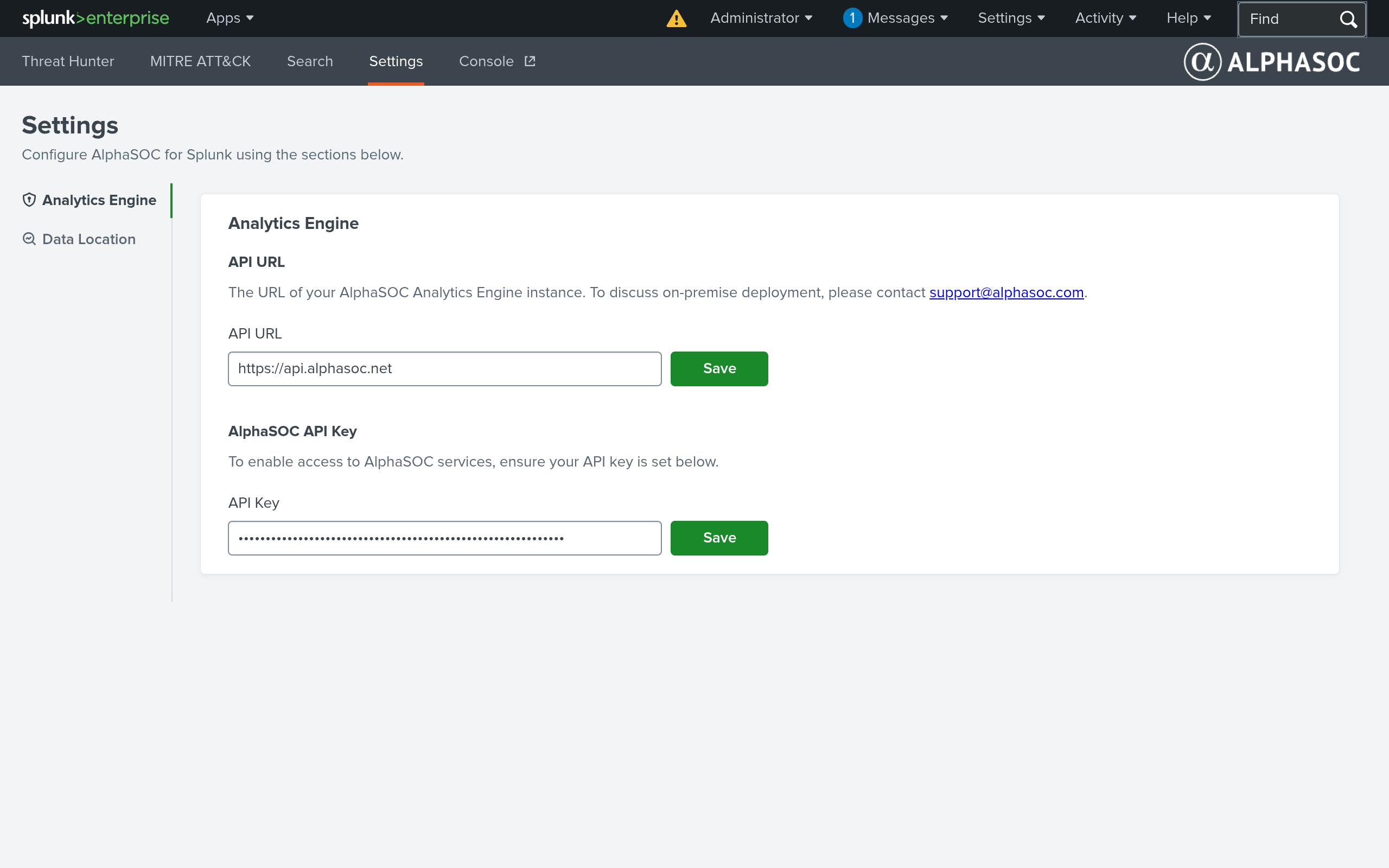Screen dimensions: 1389x868
Task: Expand the Activity menu
Action: click(1105, 18)
